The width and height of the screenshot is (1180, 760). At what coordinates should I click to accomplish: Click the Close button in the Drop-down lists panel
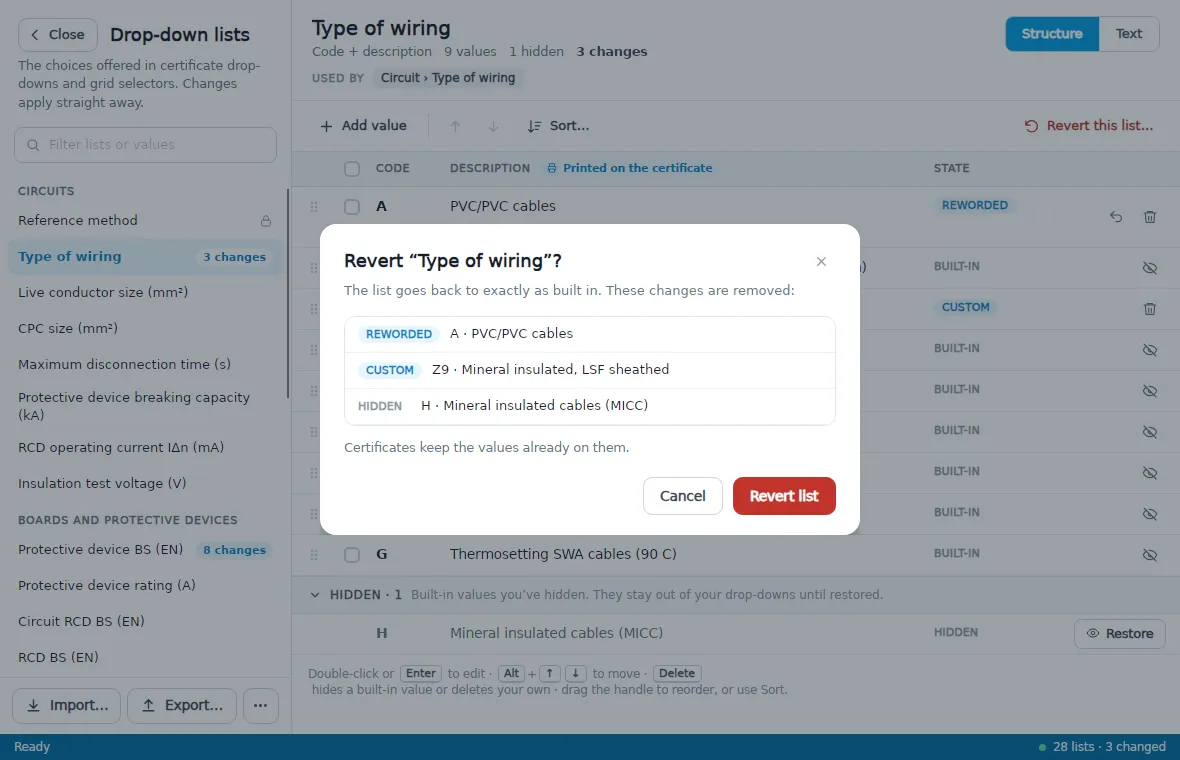click(x=58, y=35)
